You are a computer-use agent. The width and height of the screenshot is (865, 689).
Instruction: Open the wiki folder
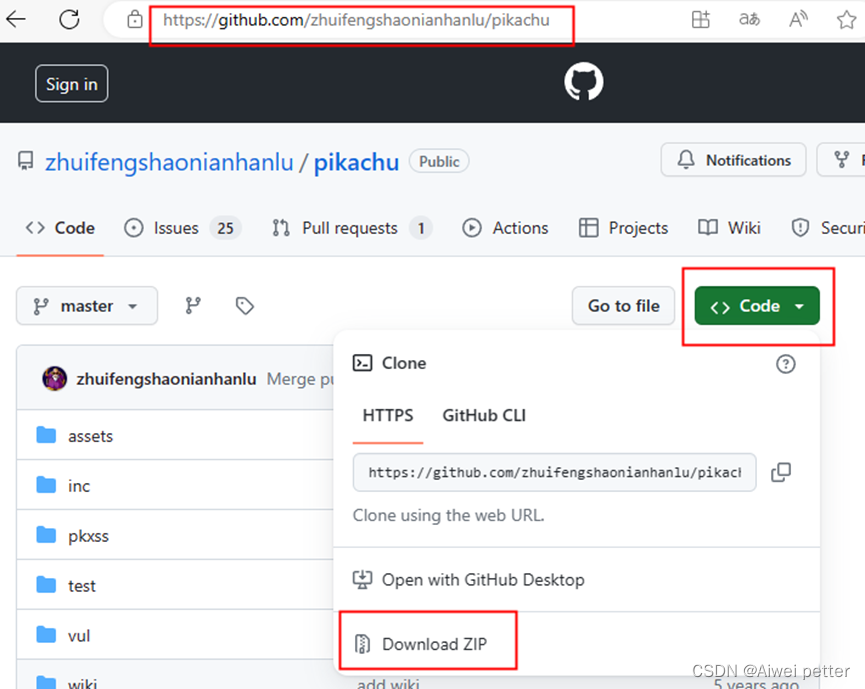82,683
